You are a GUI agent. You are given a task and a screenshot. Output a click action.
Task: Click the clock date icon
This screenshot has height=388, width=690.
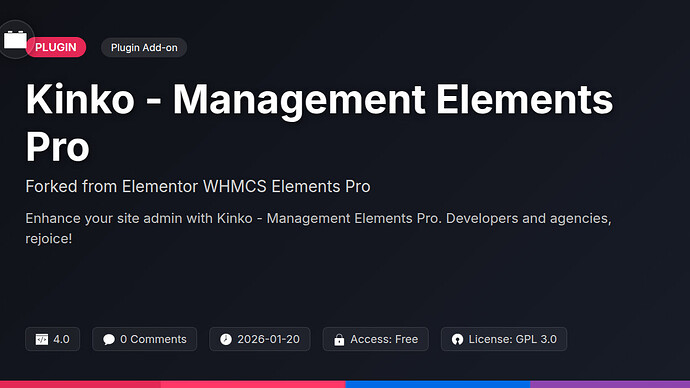226,339
